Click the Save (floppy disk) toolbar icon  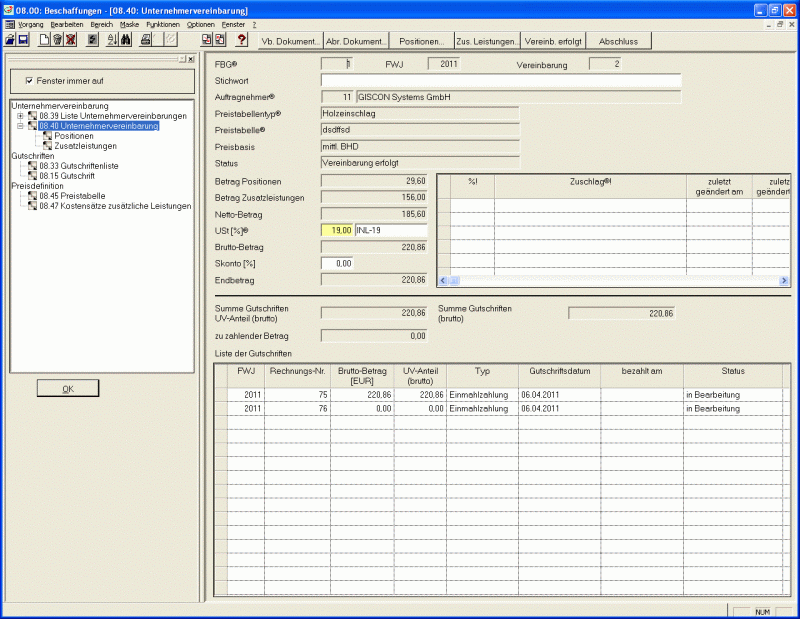23,40
